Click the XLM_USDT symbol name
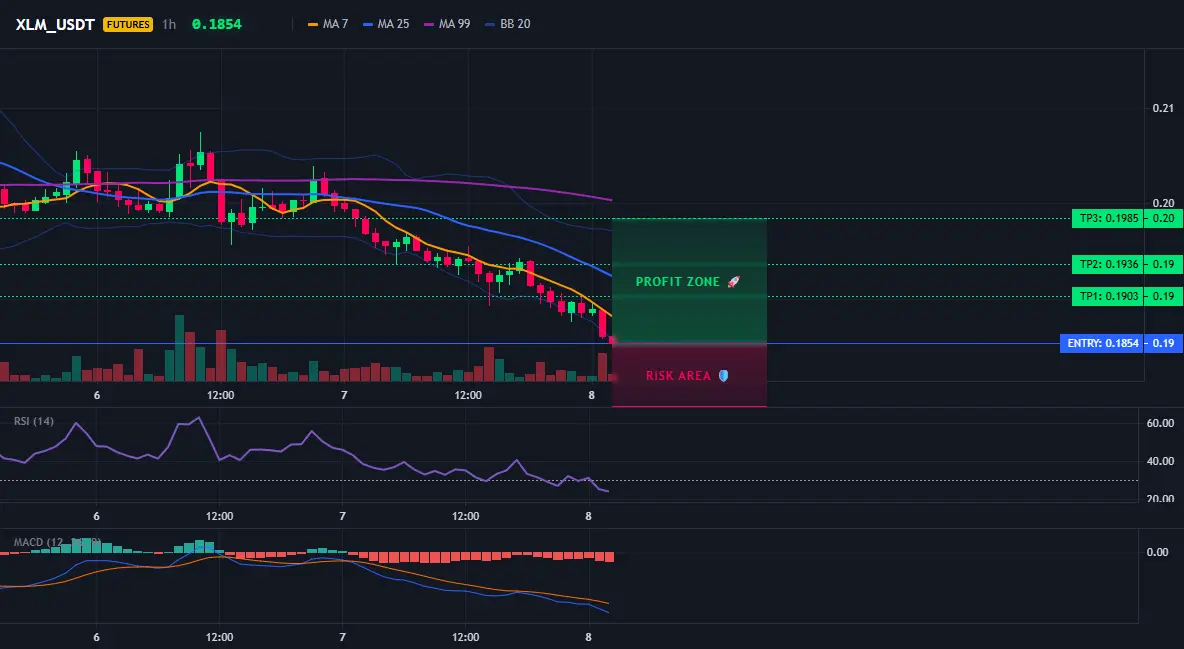The height and width of the screenshot is (649, 1184). coord(55,24)
